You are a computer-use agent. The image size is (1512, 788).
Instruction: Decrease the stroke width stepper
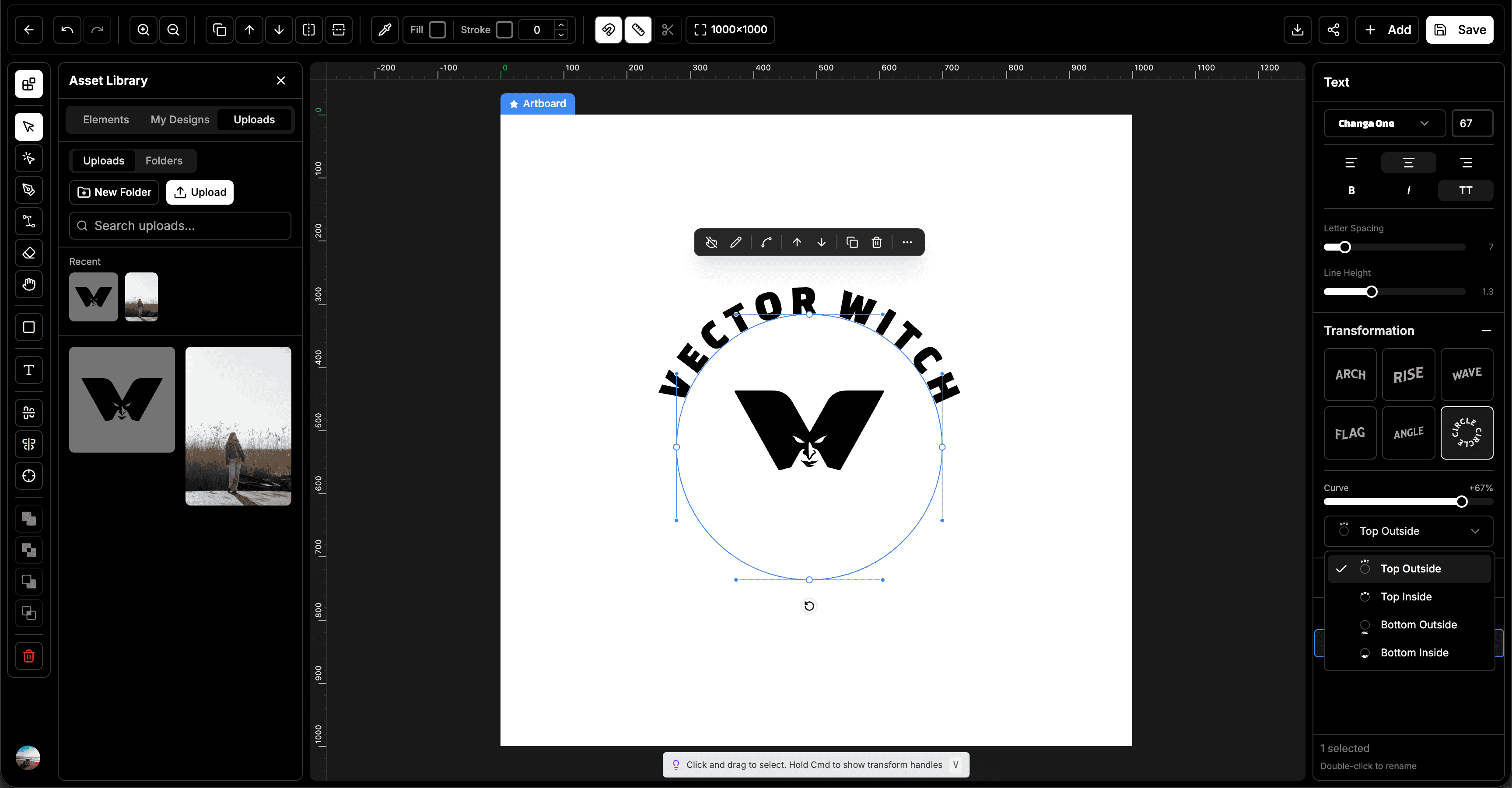click(561, 35)
